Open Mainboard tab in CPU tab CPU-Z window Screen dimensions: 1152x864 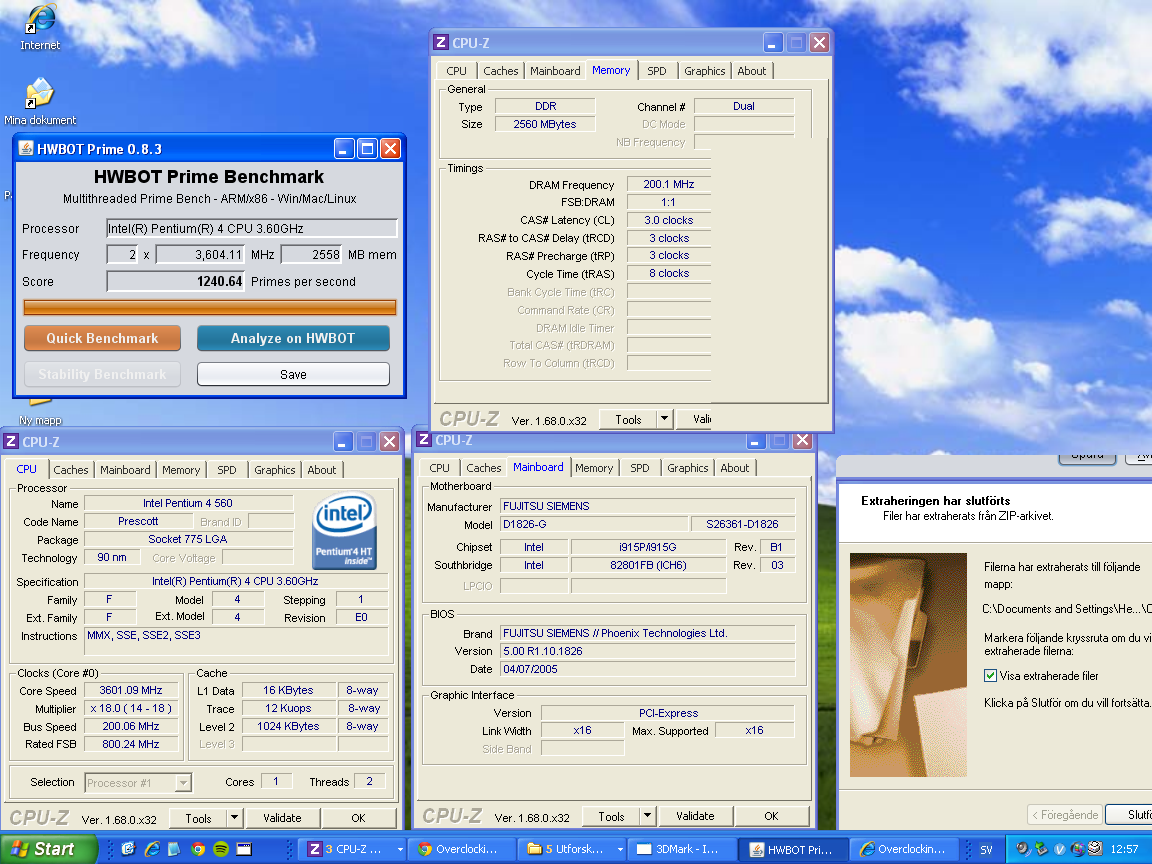[x=125, y=469]
